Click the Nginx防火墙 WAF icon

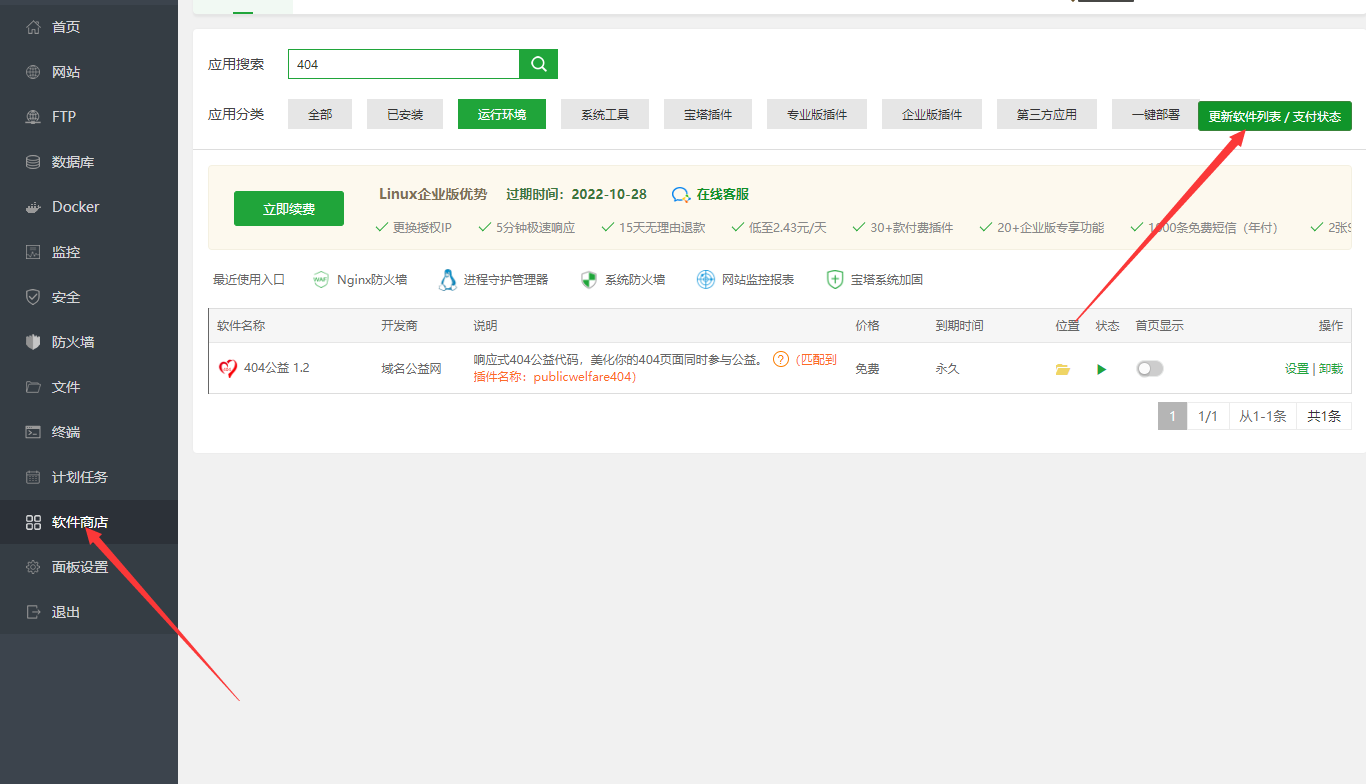321,280
